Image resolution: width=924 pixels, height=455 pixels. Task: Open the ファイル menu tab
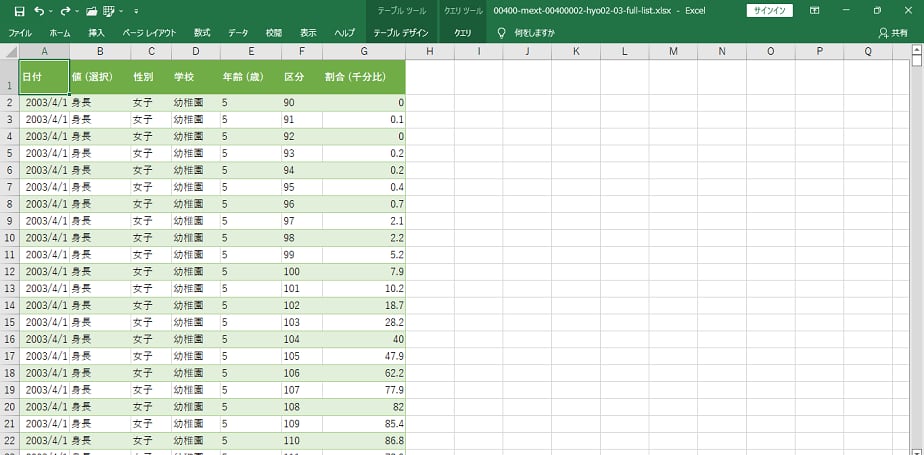coord(20,32)
